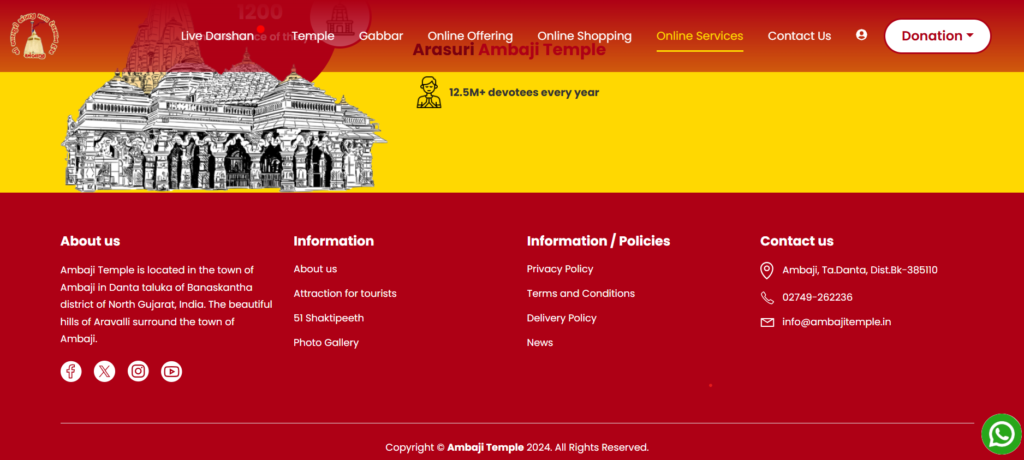Click phone number 02749-262236
The width and height of the screenshot is (1024, 460).
tap(817, 297)
